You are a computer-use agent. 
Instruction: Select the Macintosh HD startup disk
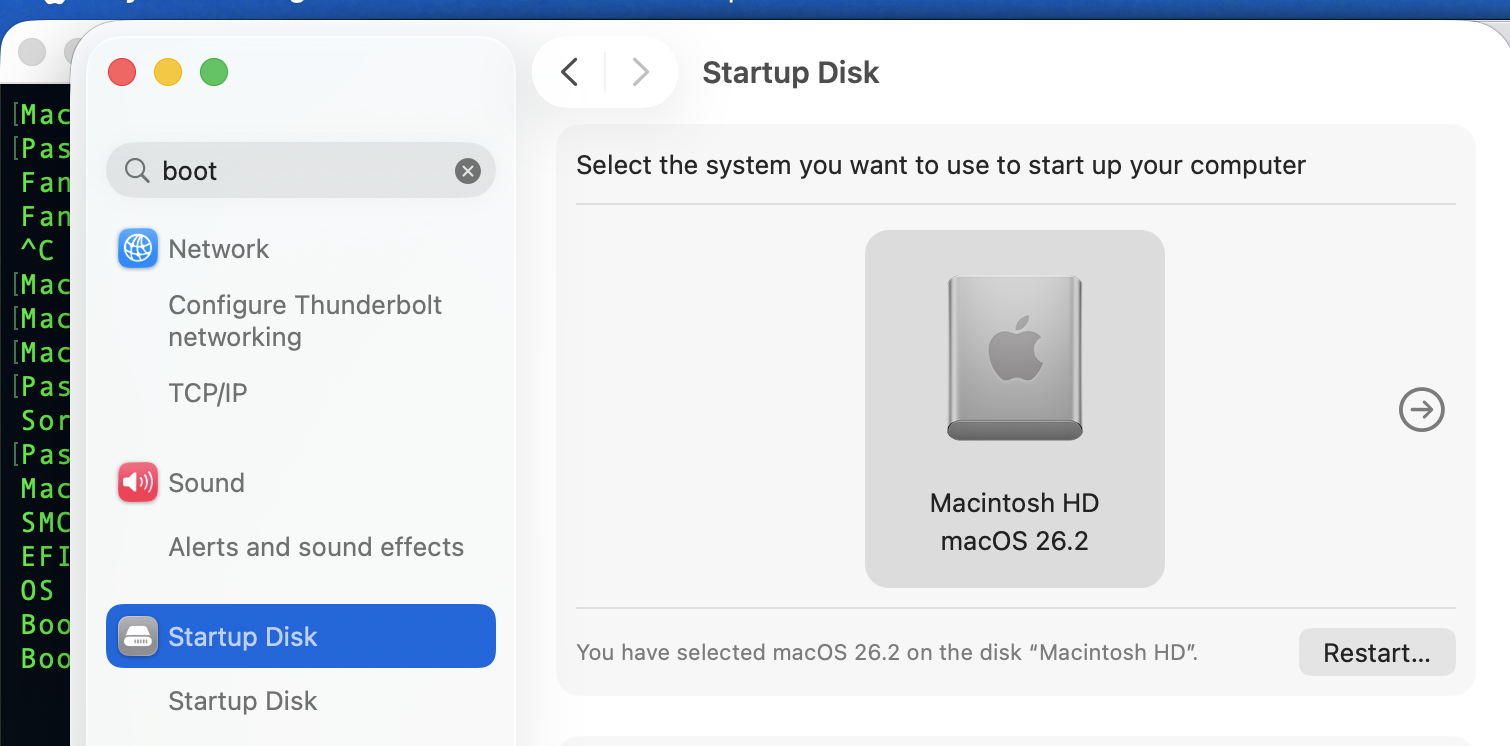pos(1014,408)
